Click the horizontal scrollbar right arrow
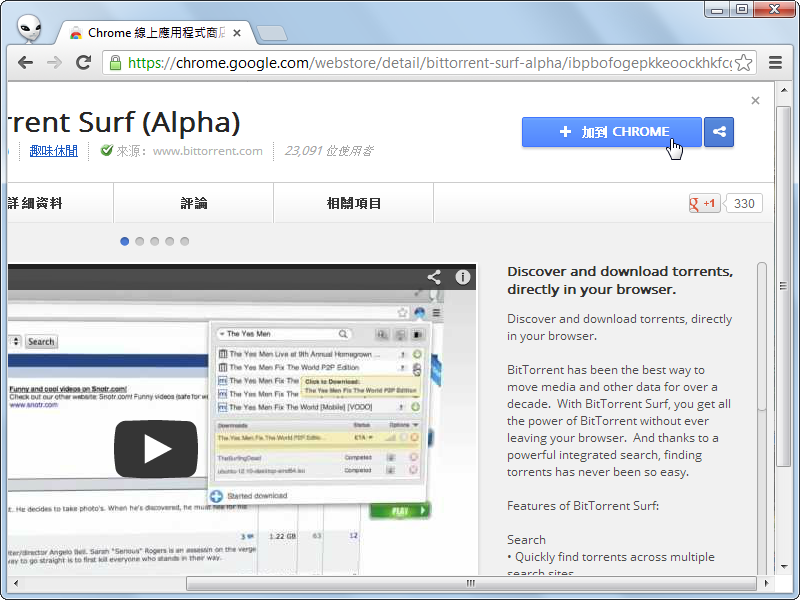This screenshot has height=600, width=800. point(766,583)
